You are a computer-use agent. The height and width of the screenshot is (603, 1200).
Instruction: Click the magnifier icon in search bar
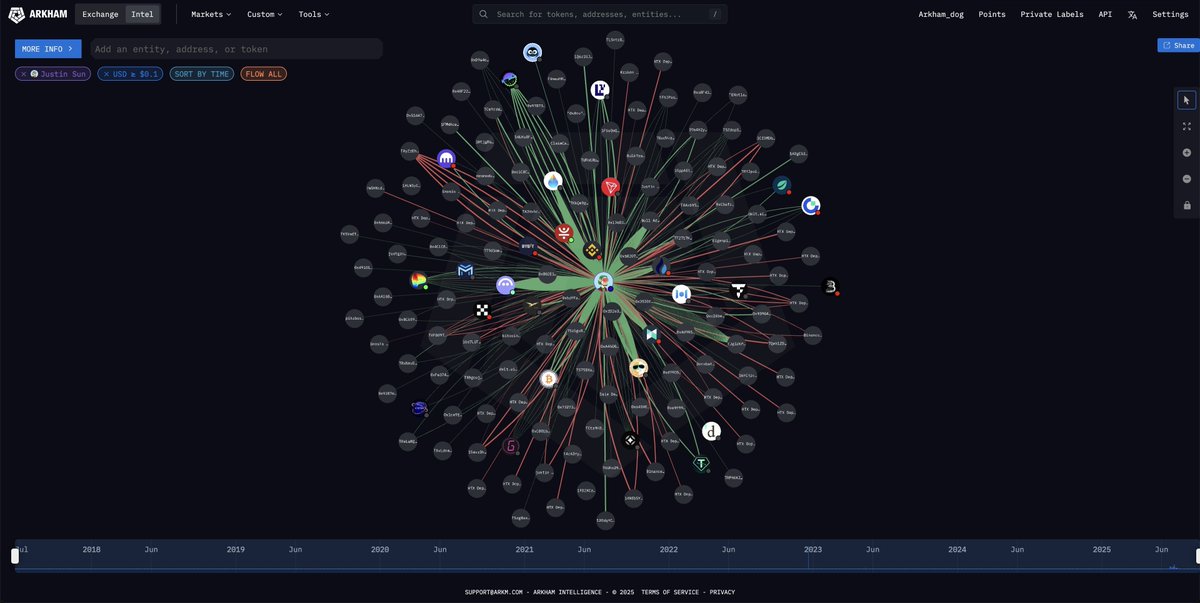pyautogui.click(x=484, y=14)
